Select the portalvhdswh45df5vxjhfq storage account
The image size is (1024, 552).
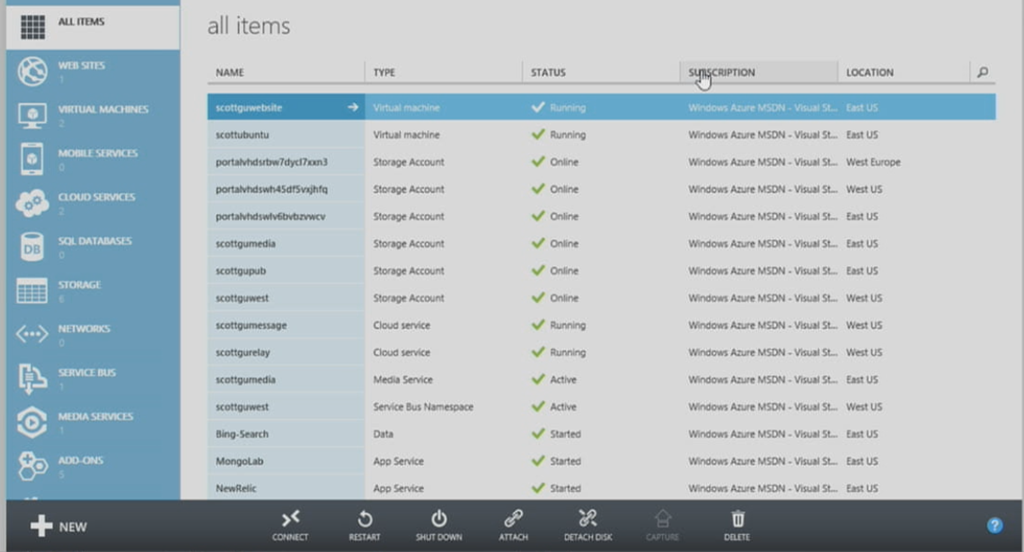272,189
